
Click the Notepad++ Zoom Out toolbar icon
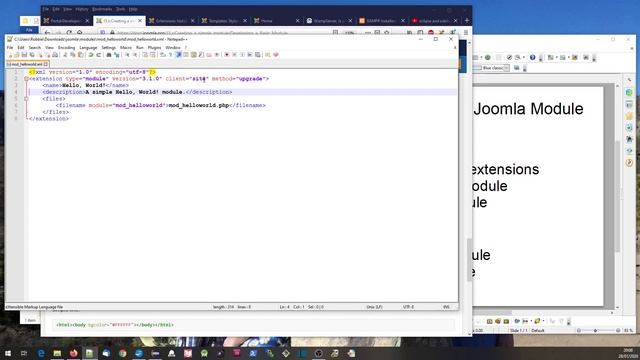[x=135, y=55]
